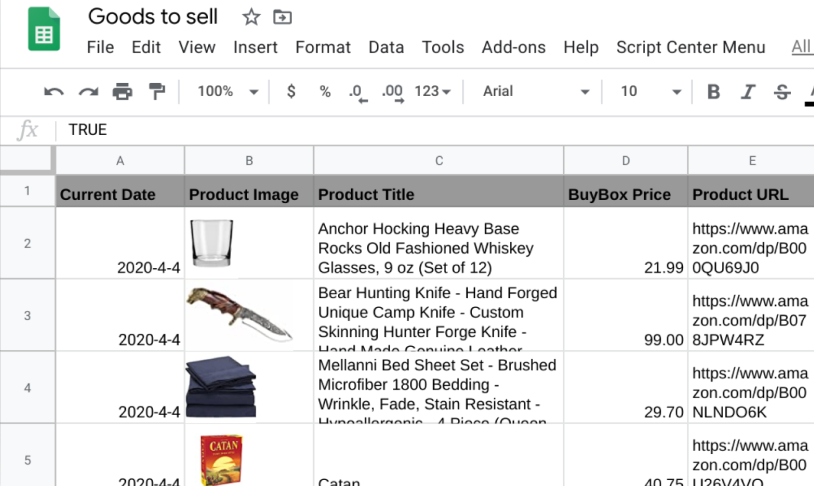Image resolution: width=814 pixels, height=486 pixels.
Task: Select the Catan product image thumbnail
Action: [x=221, y=459]
